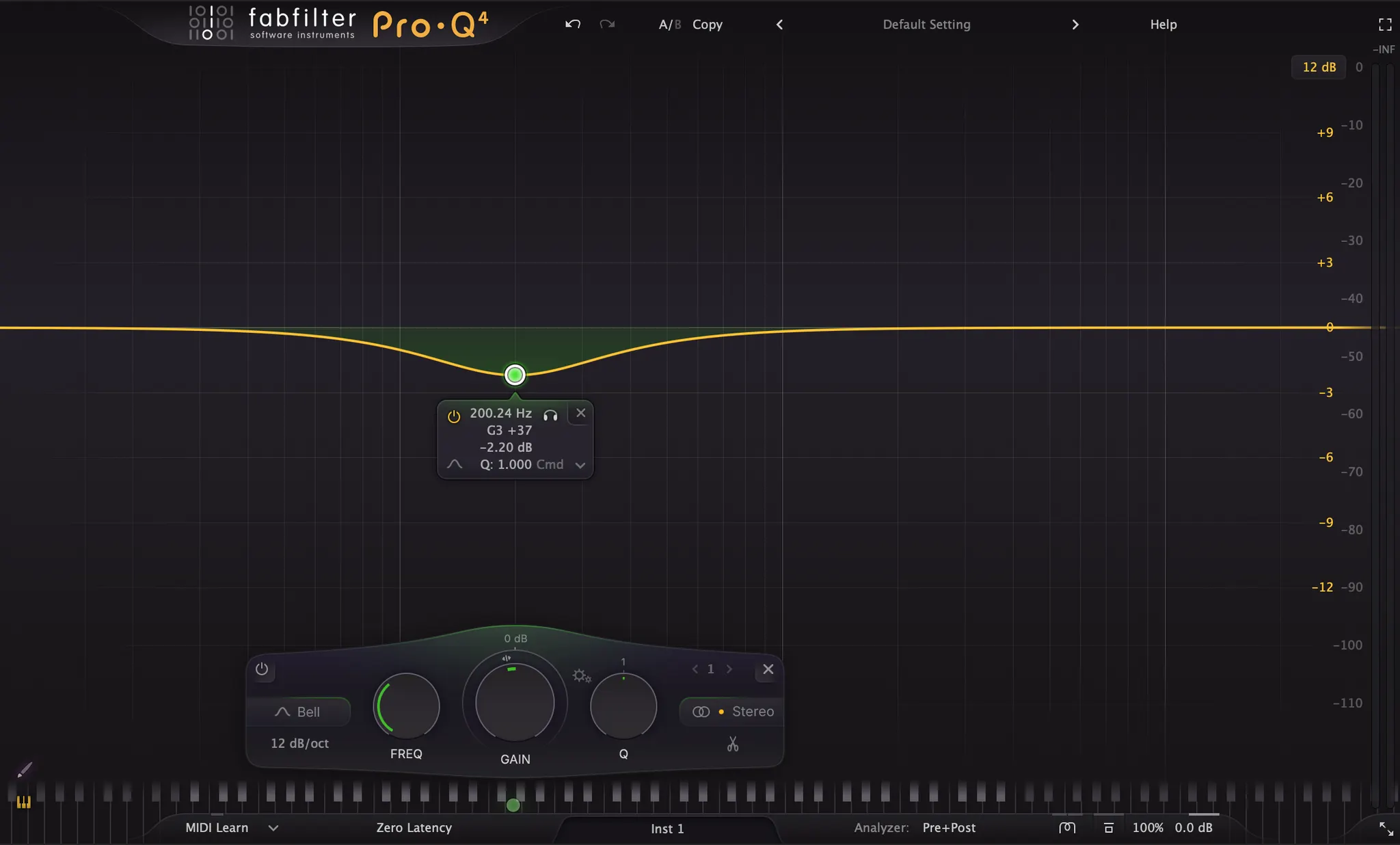Click the Copy button
This screenshot has height=845, width=1400.
(x=707, y=25)
